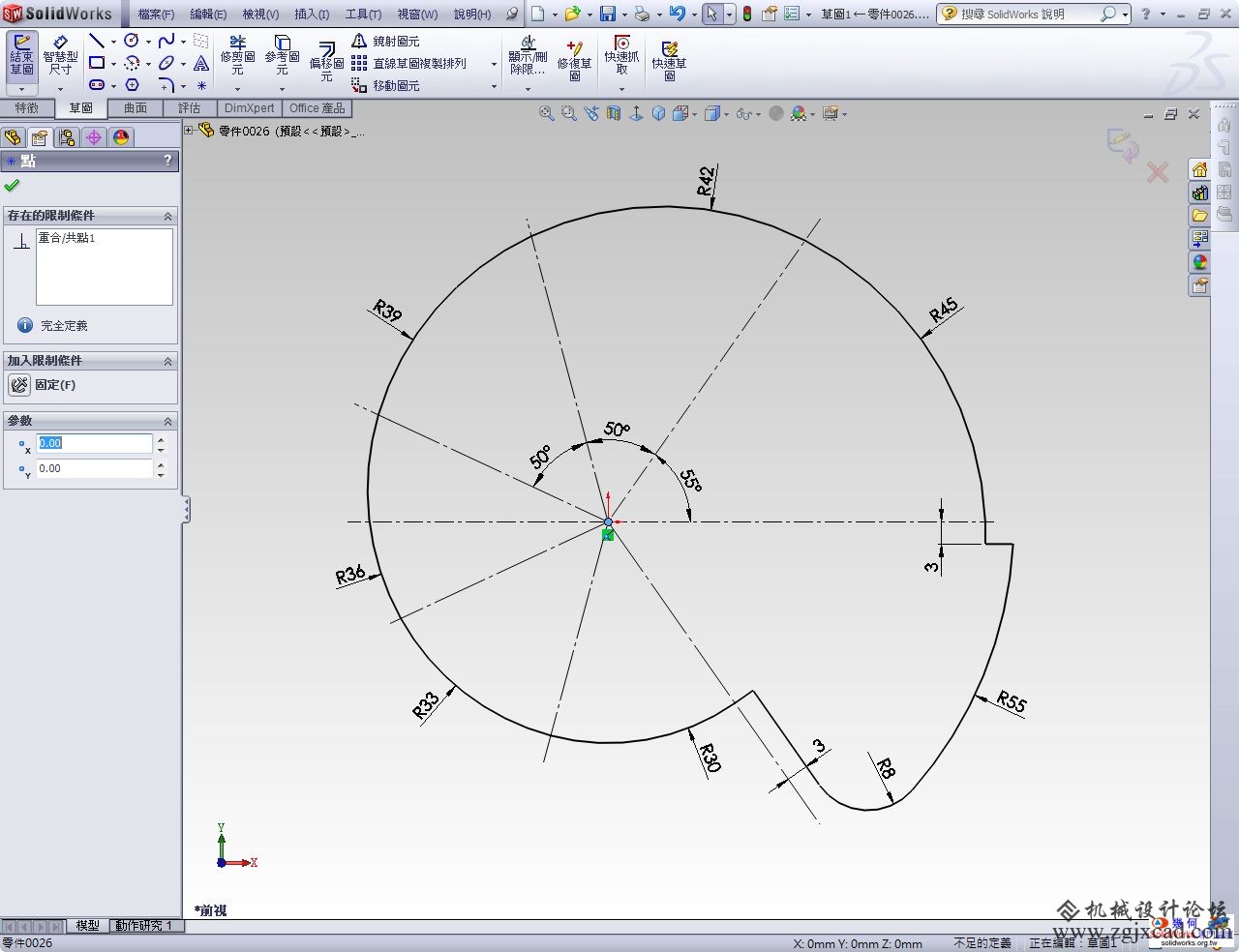
Task: Choose the 修剪圖元 trim entities tool
Action: point(237,55)
